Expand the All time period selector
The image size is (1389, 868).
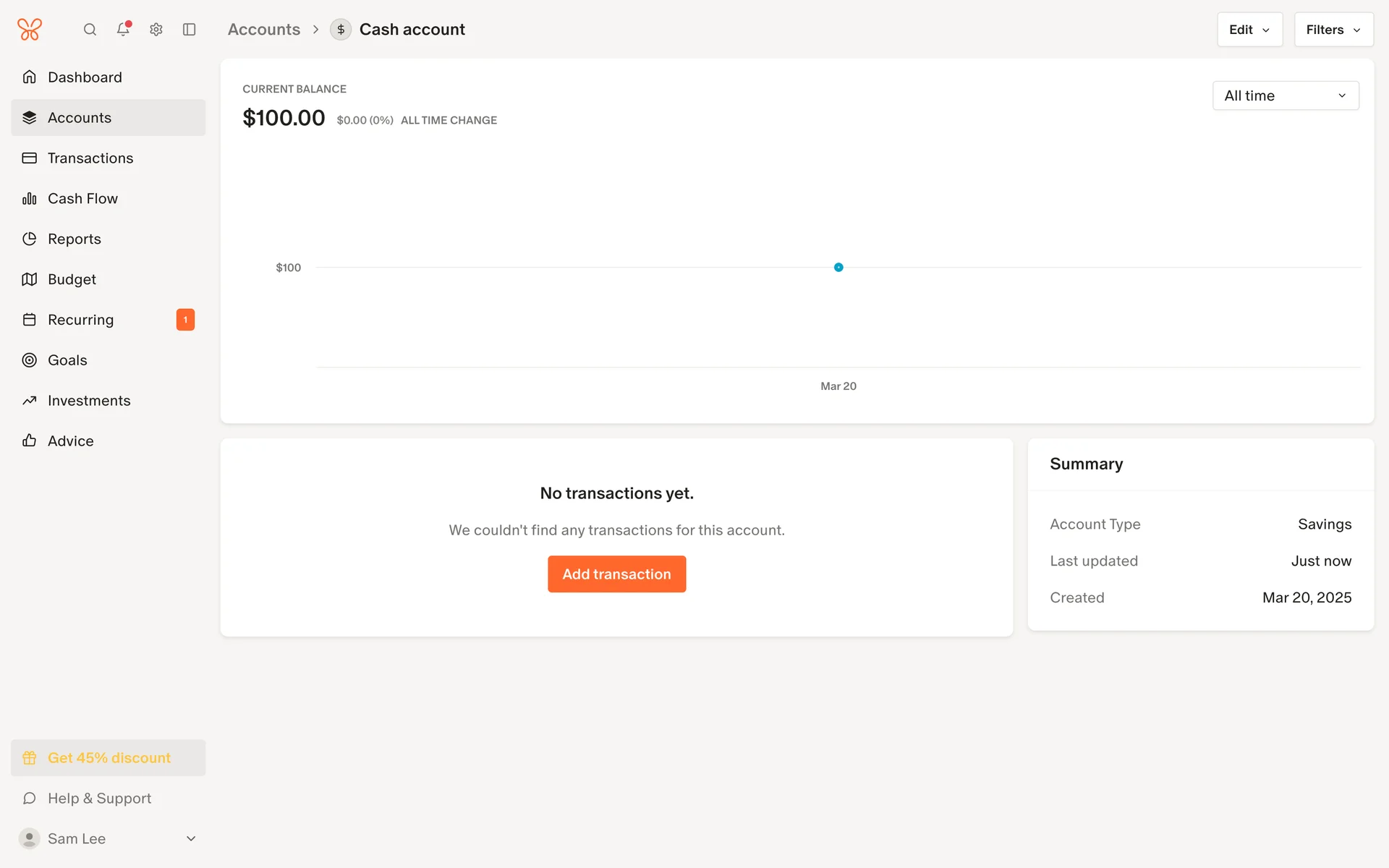pyautogui.click(x=1285, y=95)
